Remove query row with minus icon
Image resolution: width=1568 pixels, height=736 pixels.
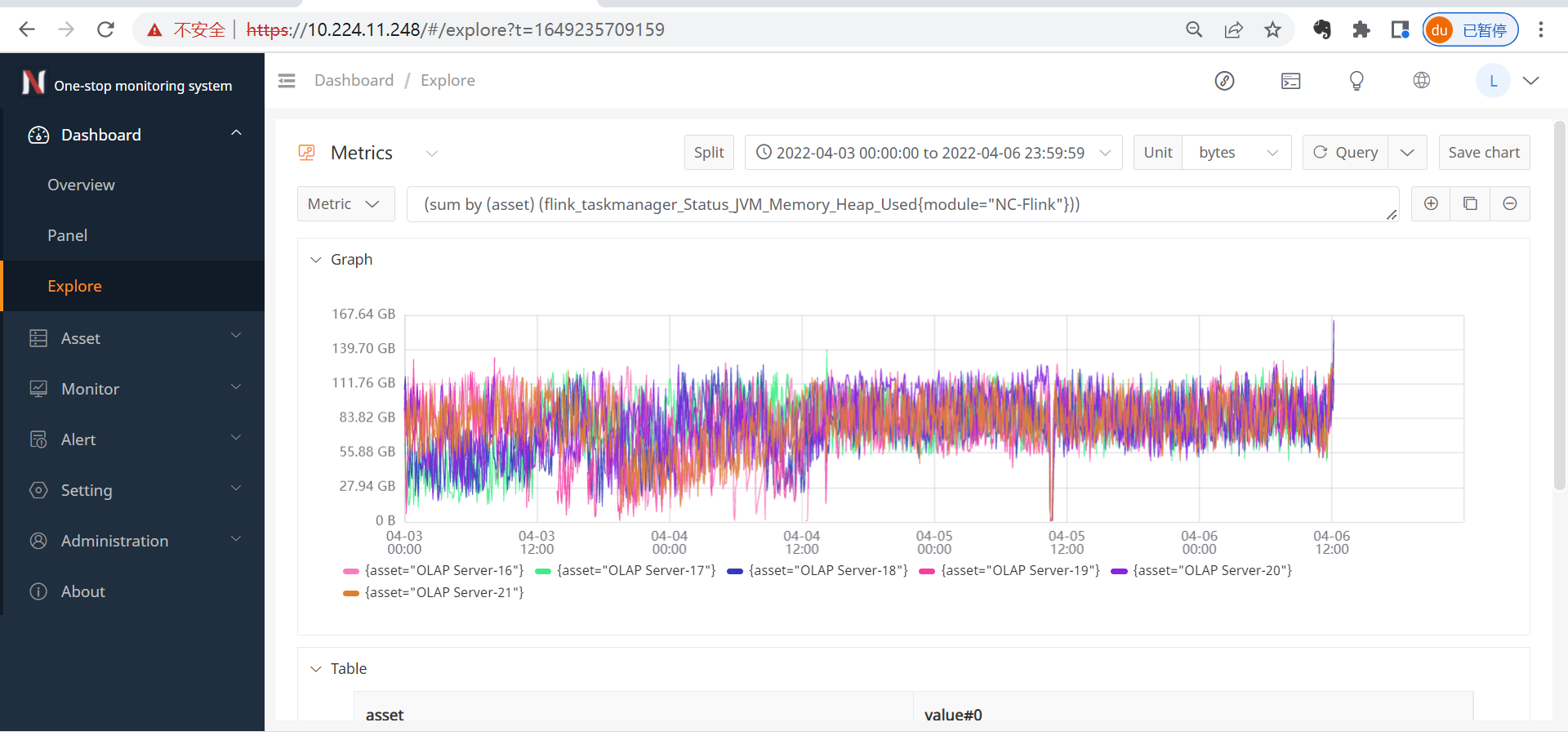click(1510, 204)
